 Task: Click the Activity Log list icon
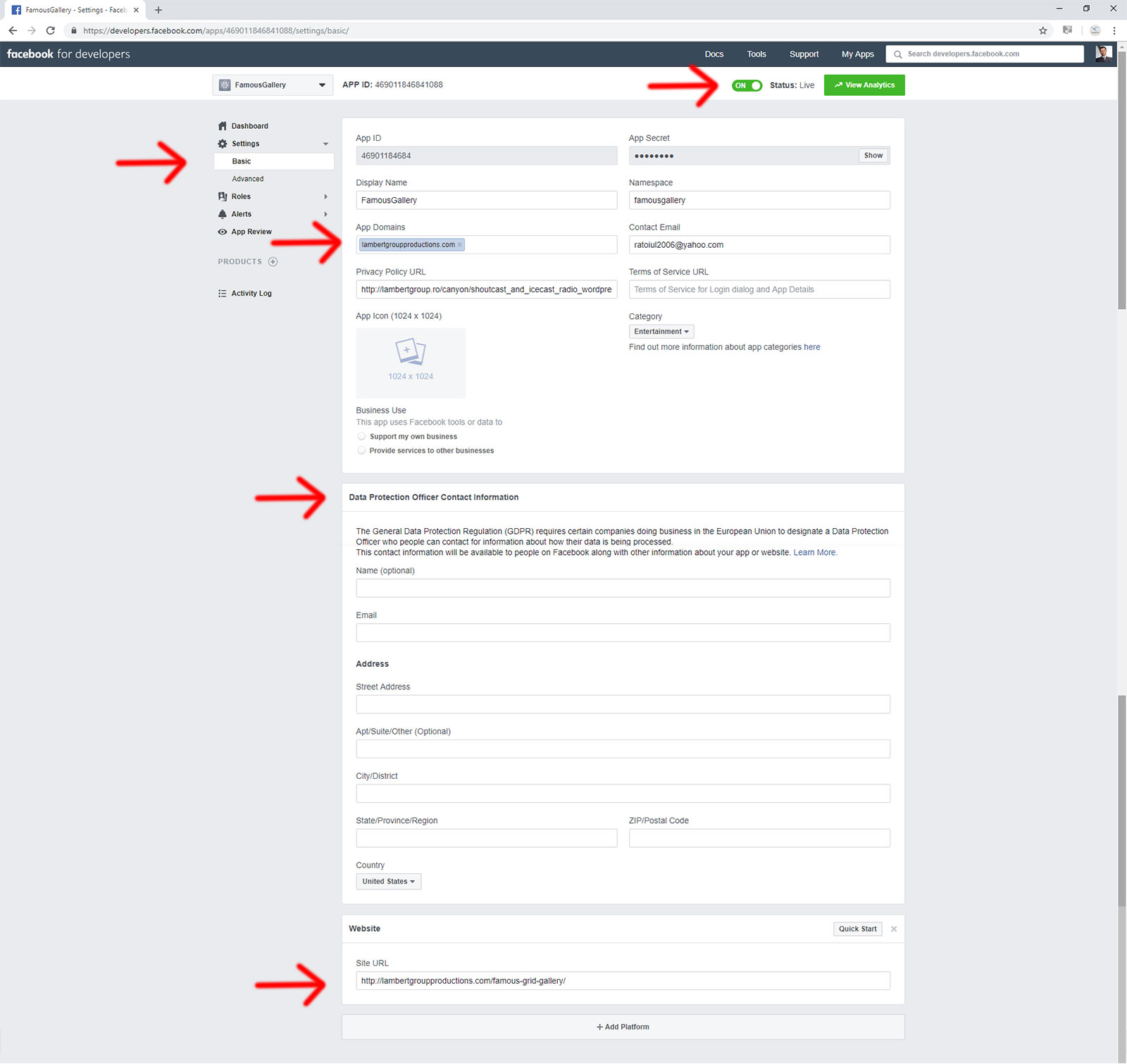point(223,294)
